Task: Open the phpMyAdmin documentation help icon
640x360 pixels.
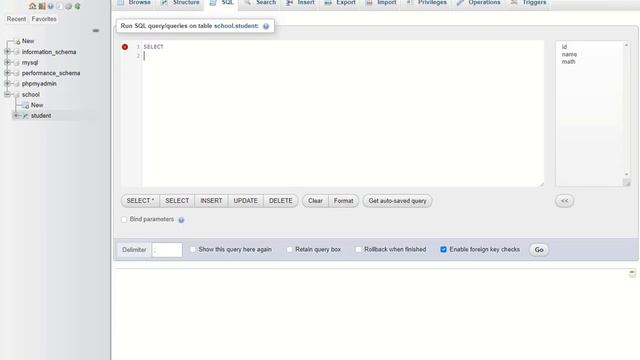Action: tap(50, 6)
